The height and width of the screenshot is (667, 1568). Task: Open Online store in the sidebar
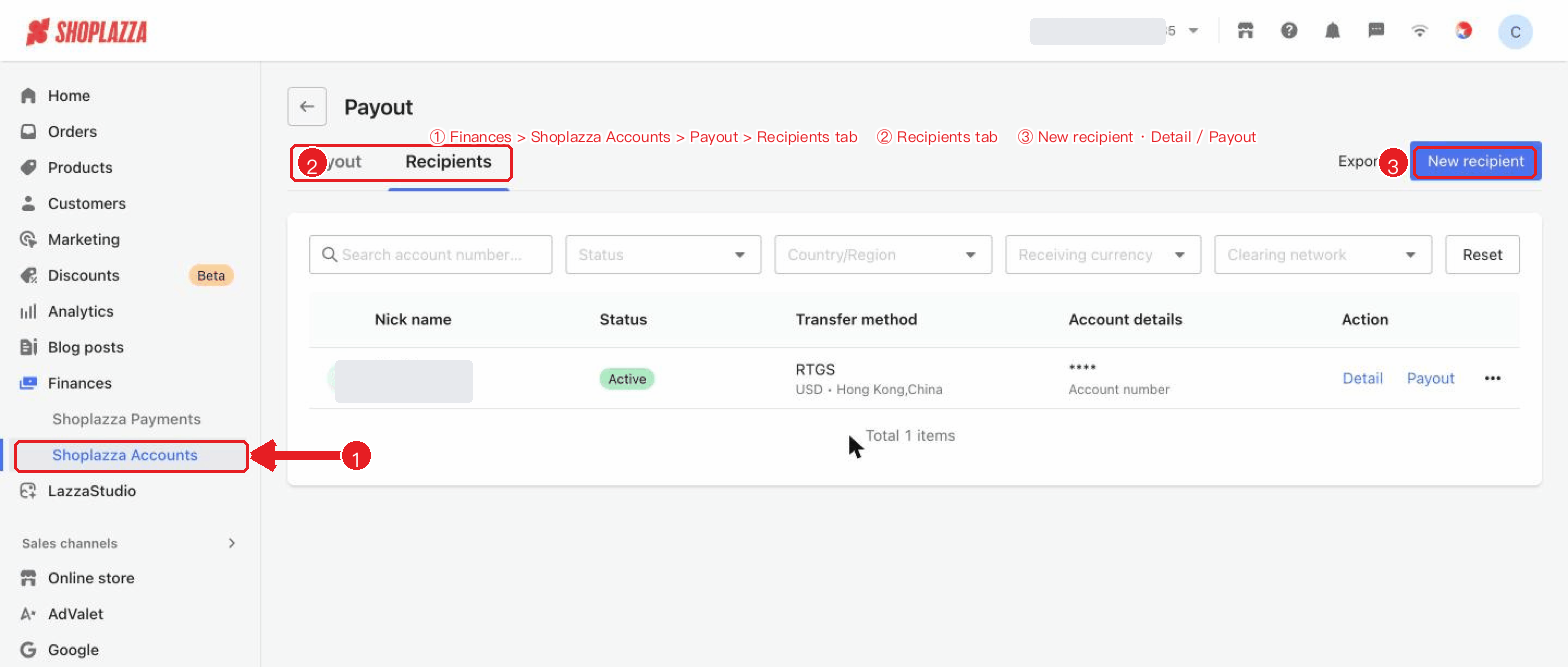(x=91, y=578)
